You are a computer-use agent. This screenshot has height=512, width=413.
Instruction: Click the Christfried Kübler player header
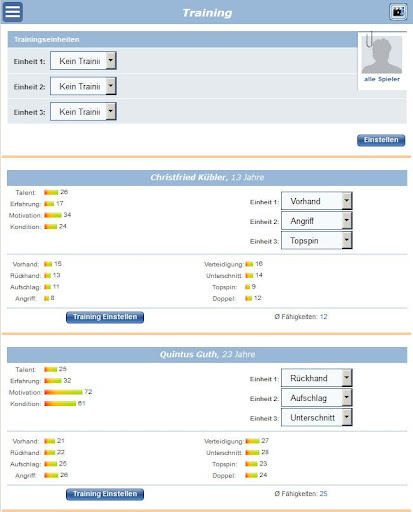click(x=207, y=178)
